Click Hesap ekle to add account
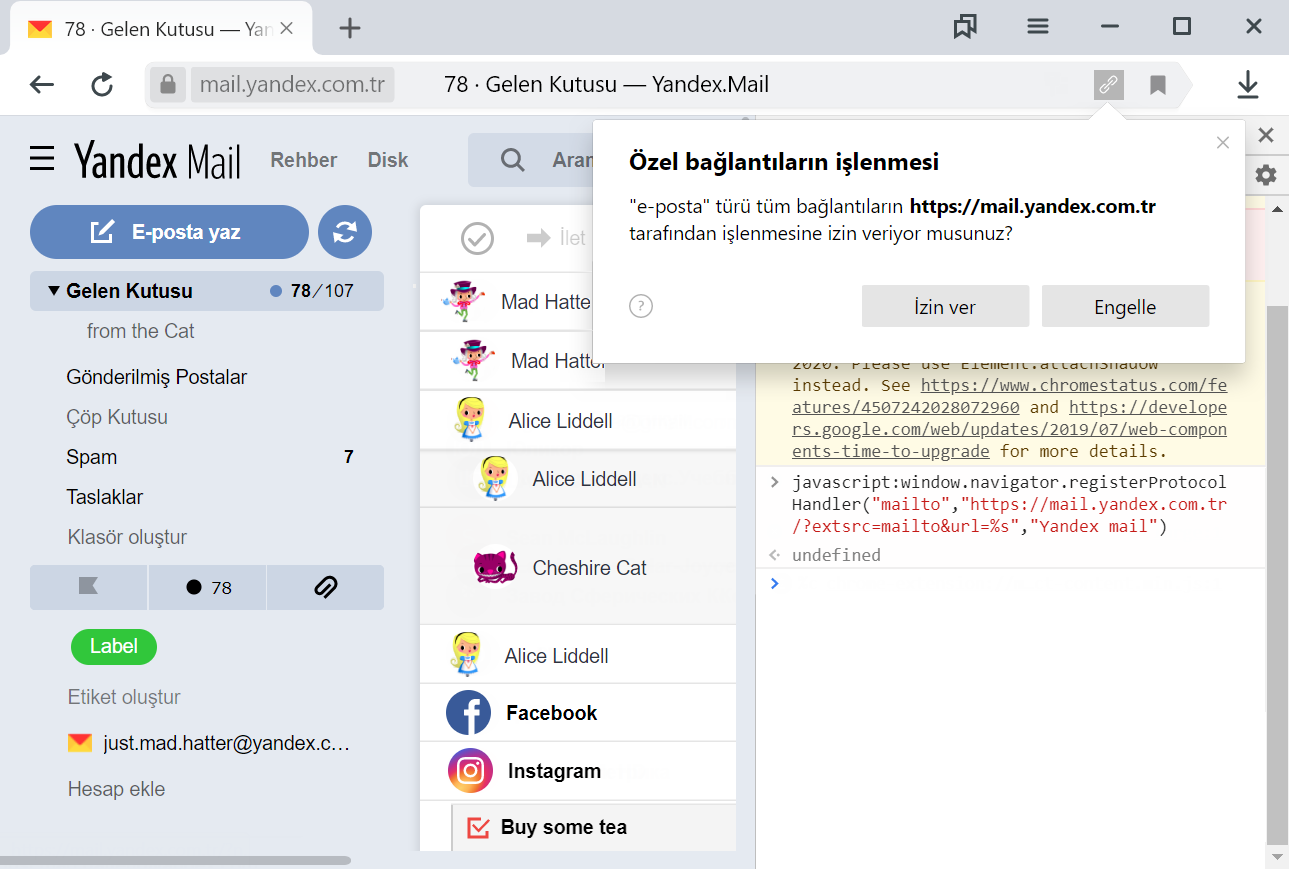1289x869 pixels. click(116, 789)
